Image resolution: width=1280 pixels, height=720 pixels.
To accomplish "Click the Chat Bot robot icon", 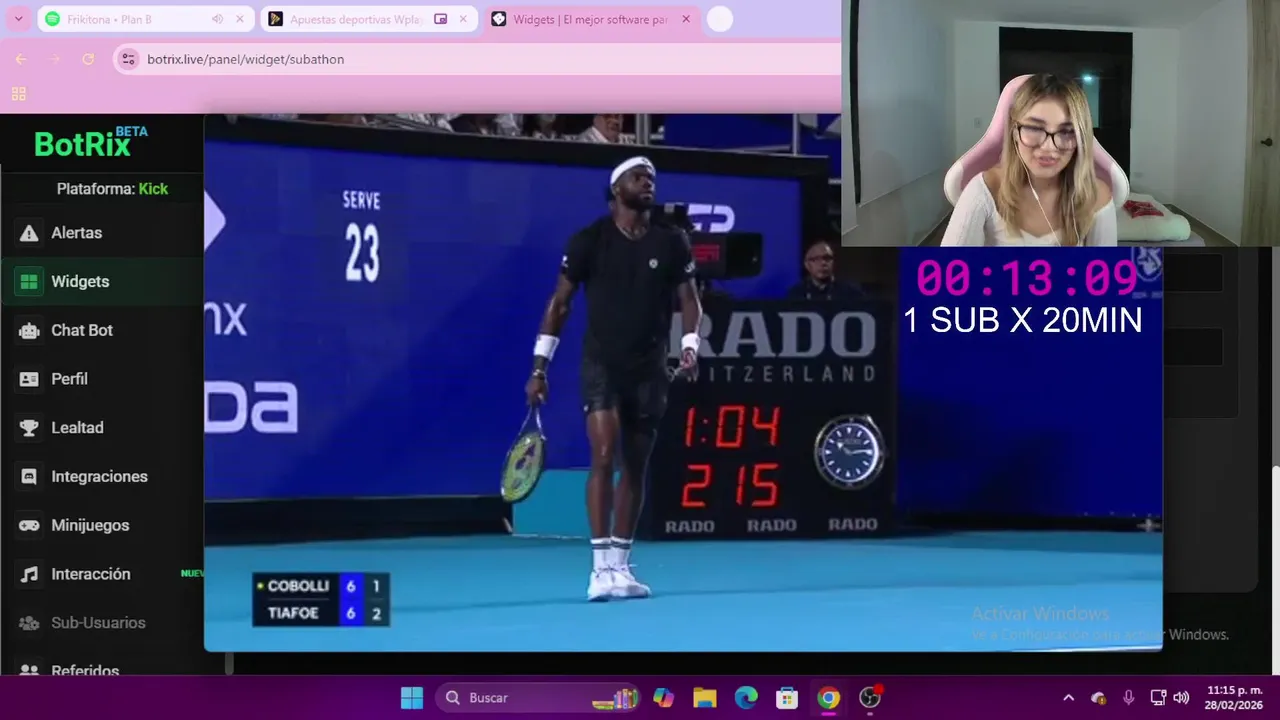I will [x=30, y=330].
